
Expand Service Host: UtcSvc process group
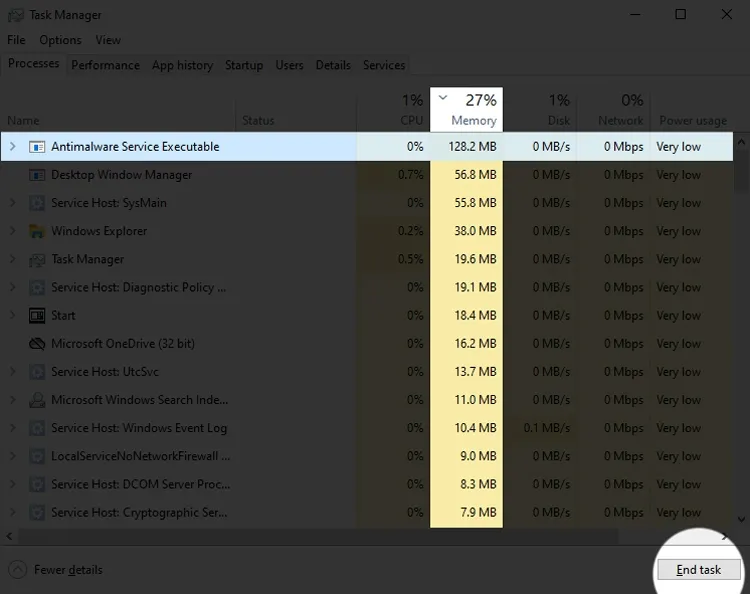click(x=12, y=372)
